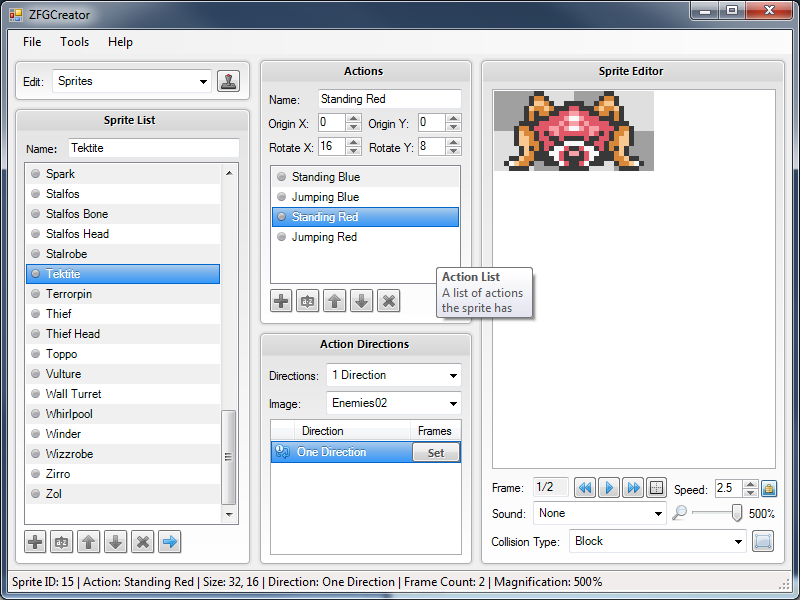Click the lock icon beside Speed
This screenshot has width=800, height=600.
pyautogui.click(x=769, y=488)
